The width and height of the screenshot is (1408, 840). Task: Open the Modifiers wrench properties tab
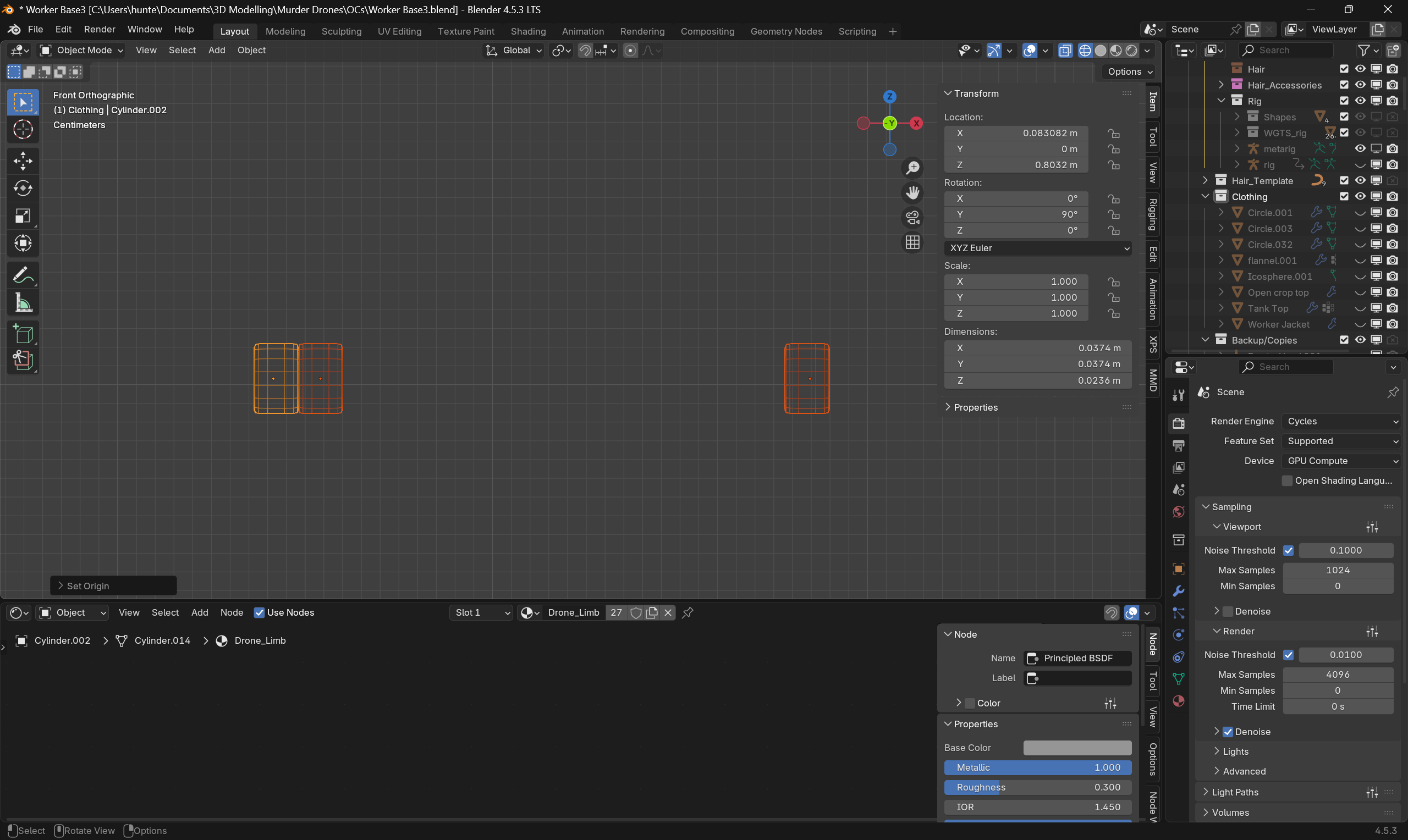(x=1179, y=591)
